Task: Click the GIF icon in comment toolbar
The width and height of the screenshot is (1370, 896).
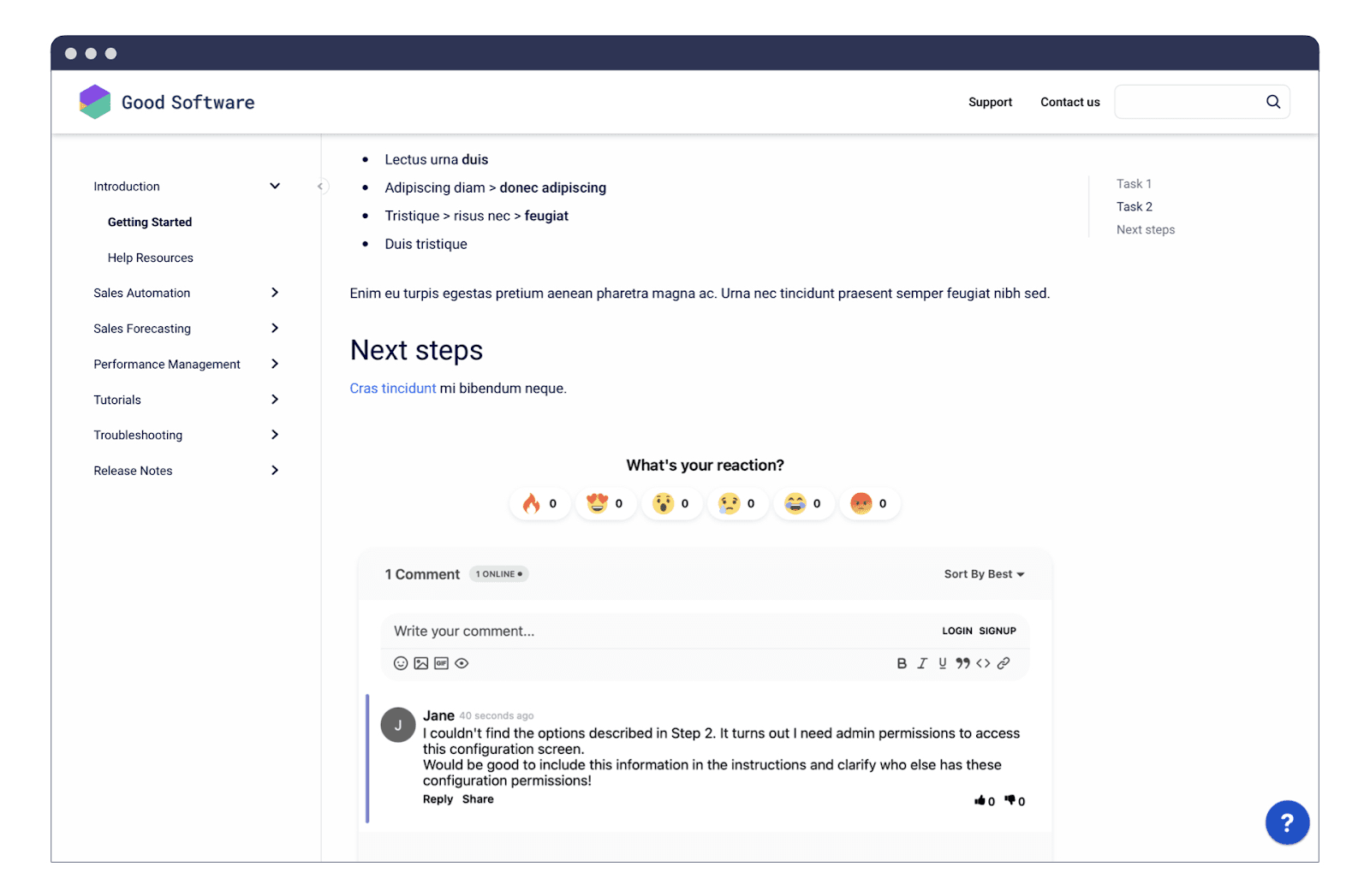Action: click(x=441, y=663)
